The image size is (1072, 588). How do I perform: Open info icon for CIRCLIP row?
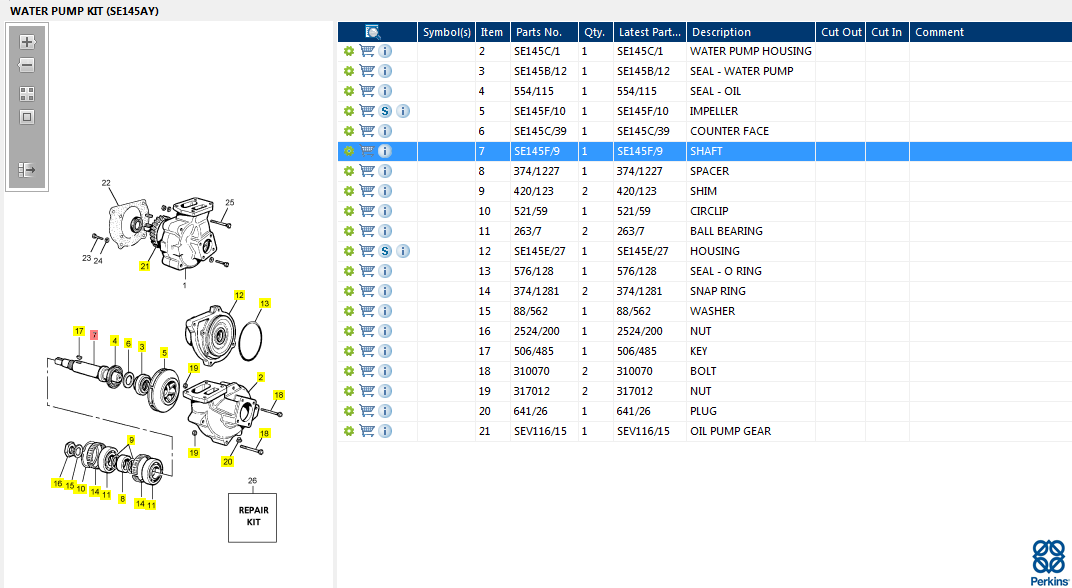(385, 211)
